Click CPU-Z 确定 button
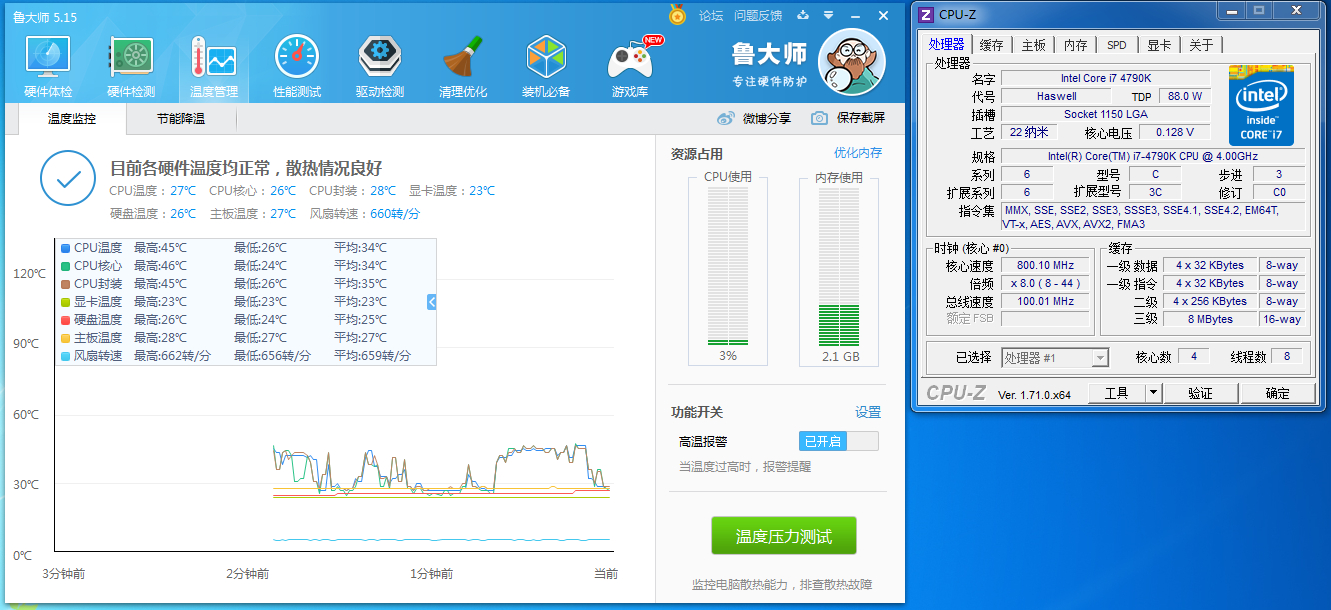The image size is (1331, 610). click(1278, 393)
